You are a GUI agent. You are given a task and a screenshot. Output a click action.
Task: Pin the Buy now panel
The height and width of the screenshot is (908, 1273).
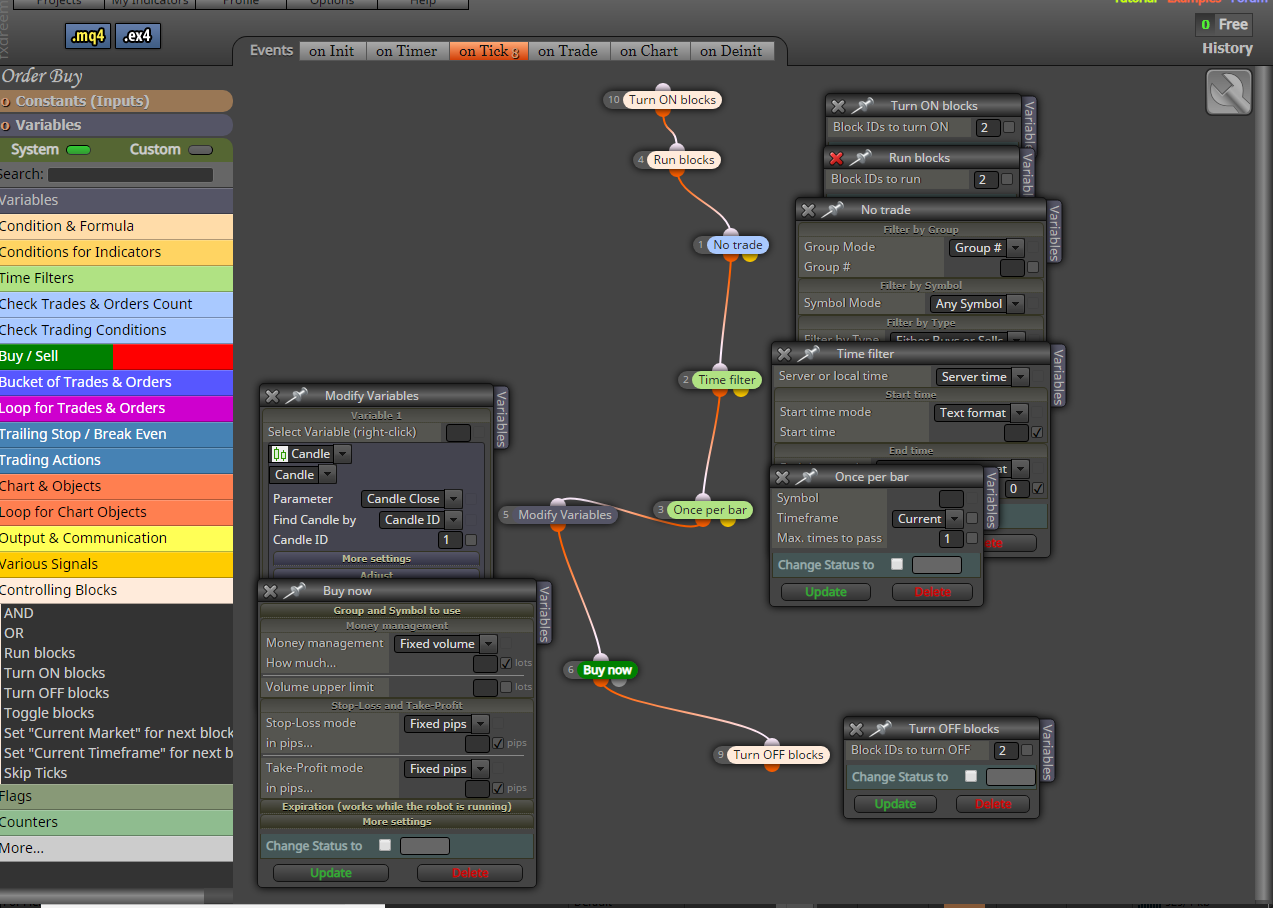[x=294, y=591]
